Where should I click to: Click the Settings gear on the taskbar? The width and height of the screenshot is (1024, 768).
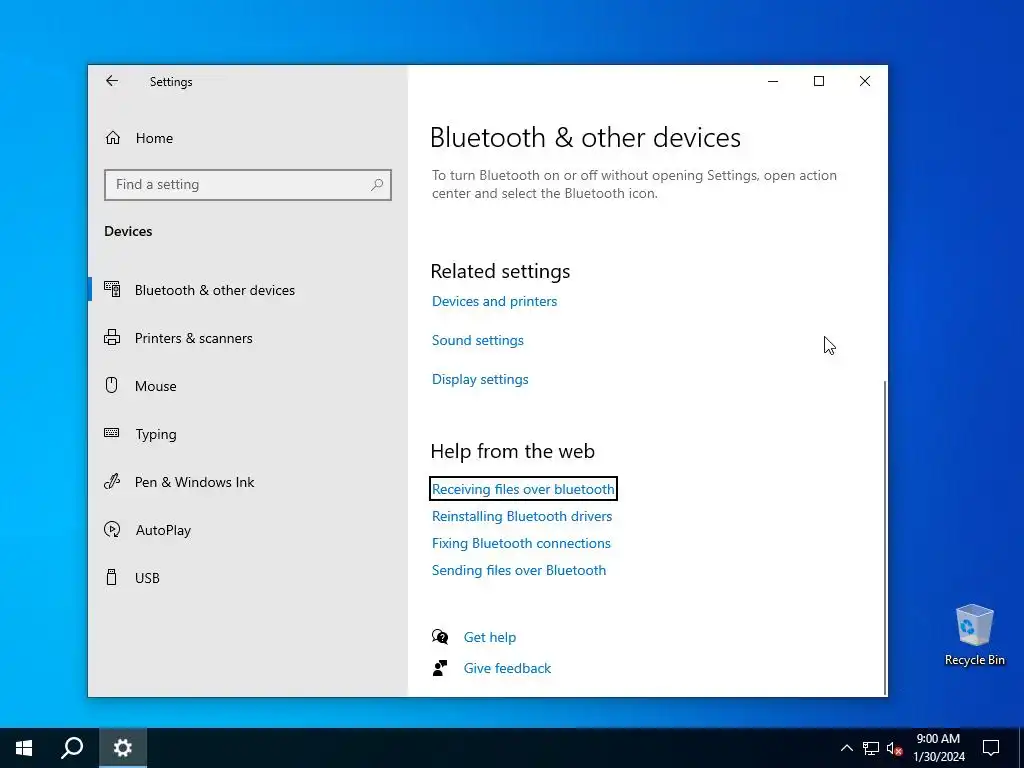tap(123, 748)
